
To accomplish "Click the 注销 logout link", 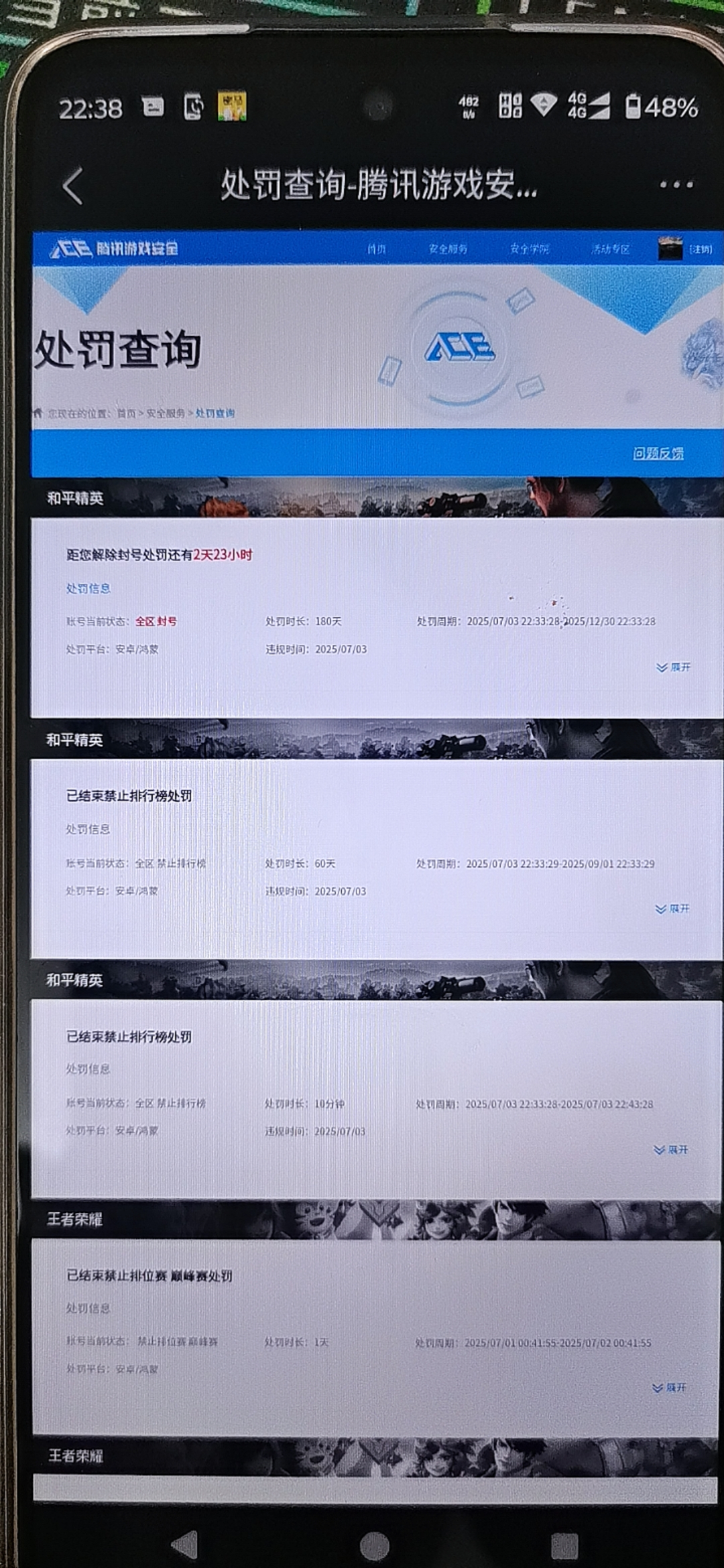I will click(701, 249).
